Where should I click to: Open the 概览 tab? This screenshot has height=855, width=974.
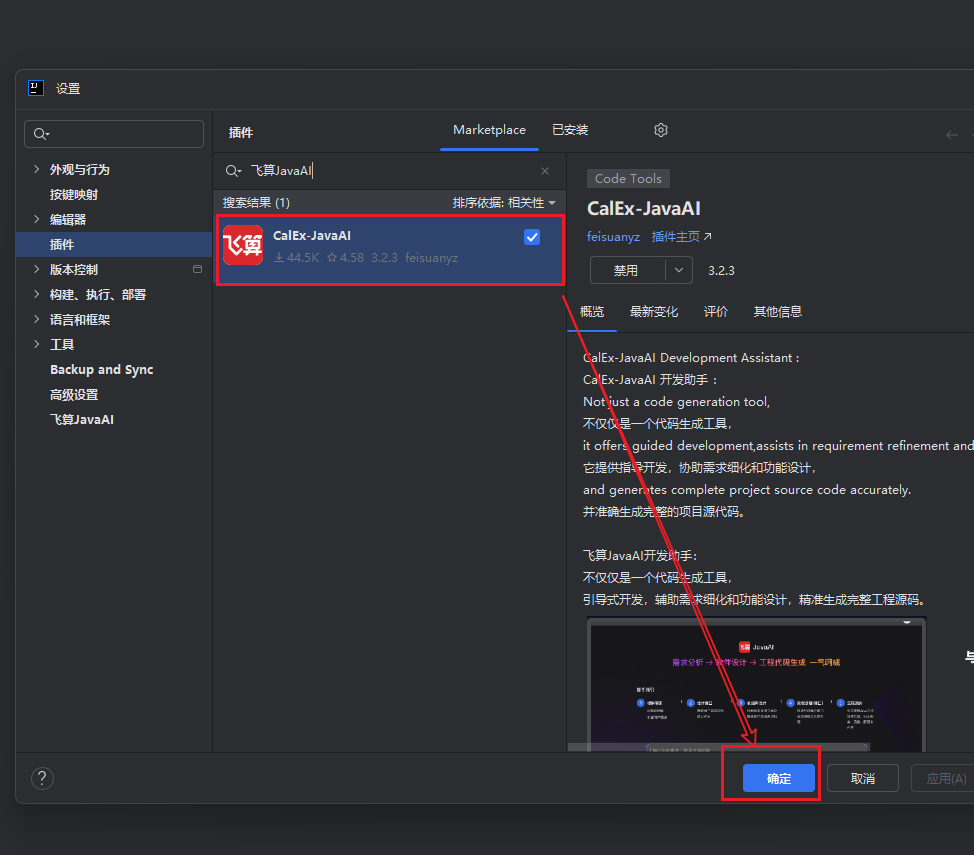pyautogui.click(x=591, y=311)
